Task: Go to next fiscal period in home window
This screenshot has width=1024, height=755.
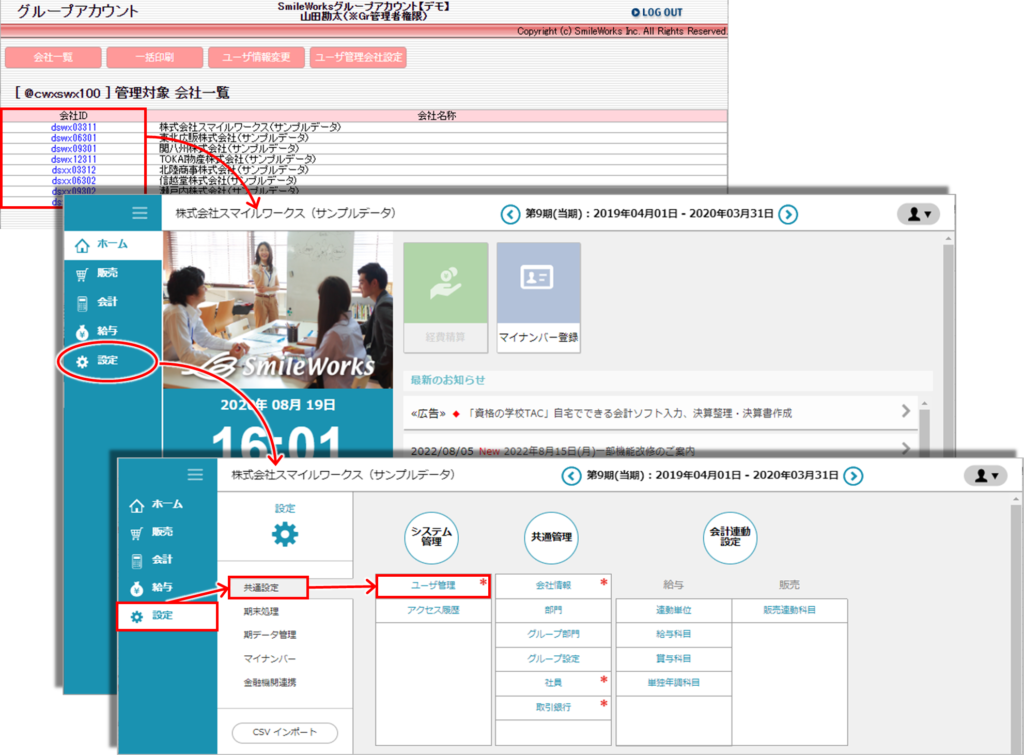Action: [788, 214]
